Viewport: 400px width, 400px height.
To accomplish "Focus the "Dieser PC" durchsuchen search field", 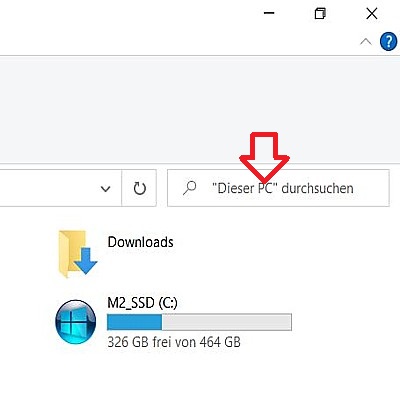I will tap(278, 188).
